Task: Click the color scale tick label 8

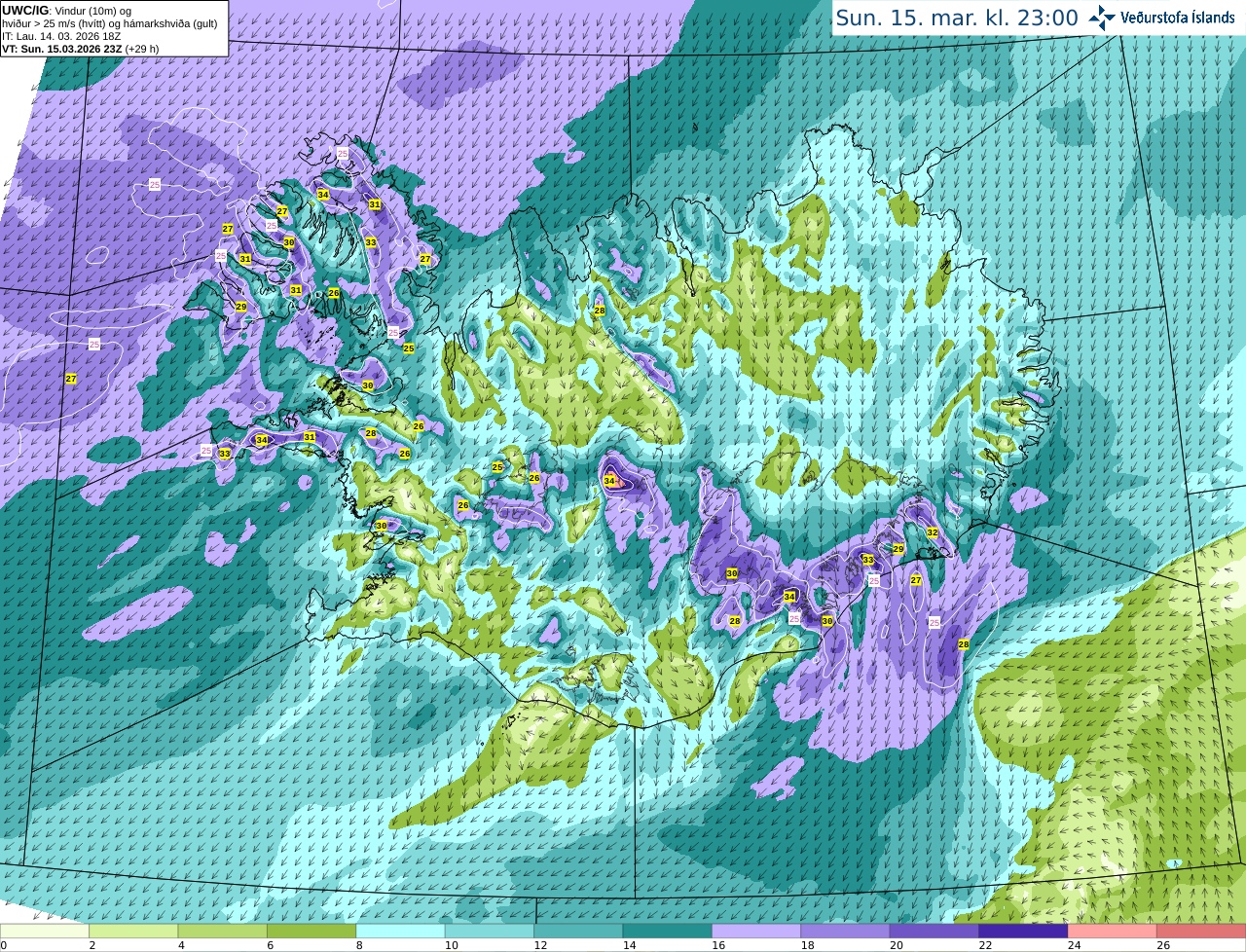Action: click(x=359, y=945)
